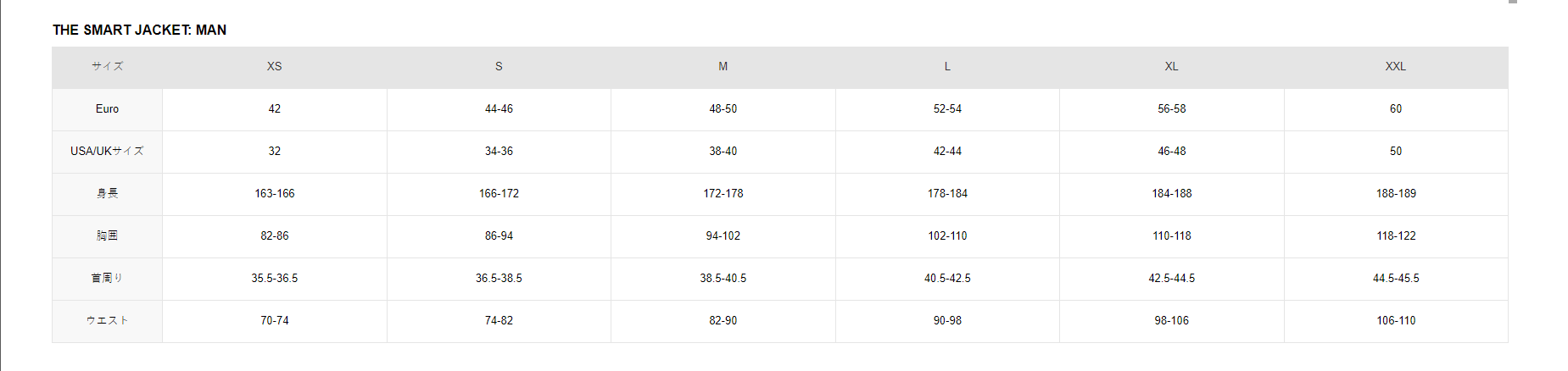Click Euro size cell 48-50

click(x=723, y=108)
